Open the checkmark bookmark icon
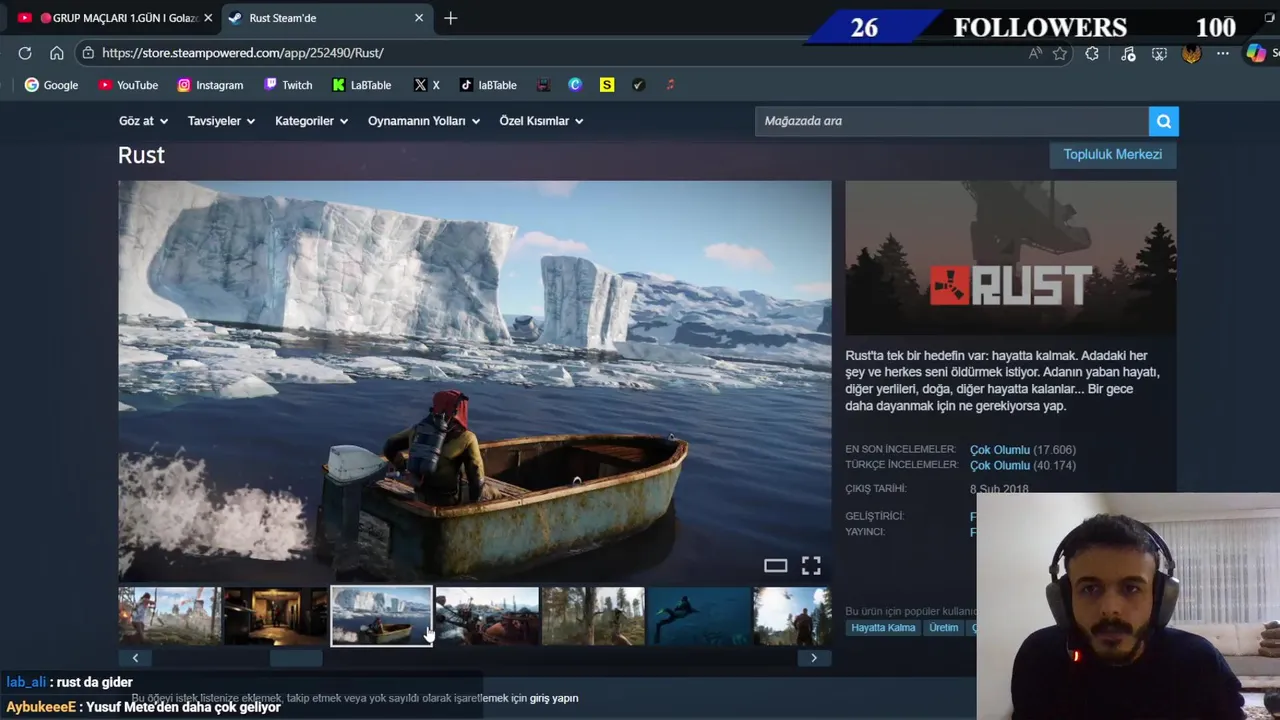This screenshot has width=1280, height=720. 638,85
